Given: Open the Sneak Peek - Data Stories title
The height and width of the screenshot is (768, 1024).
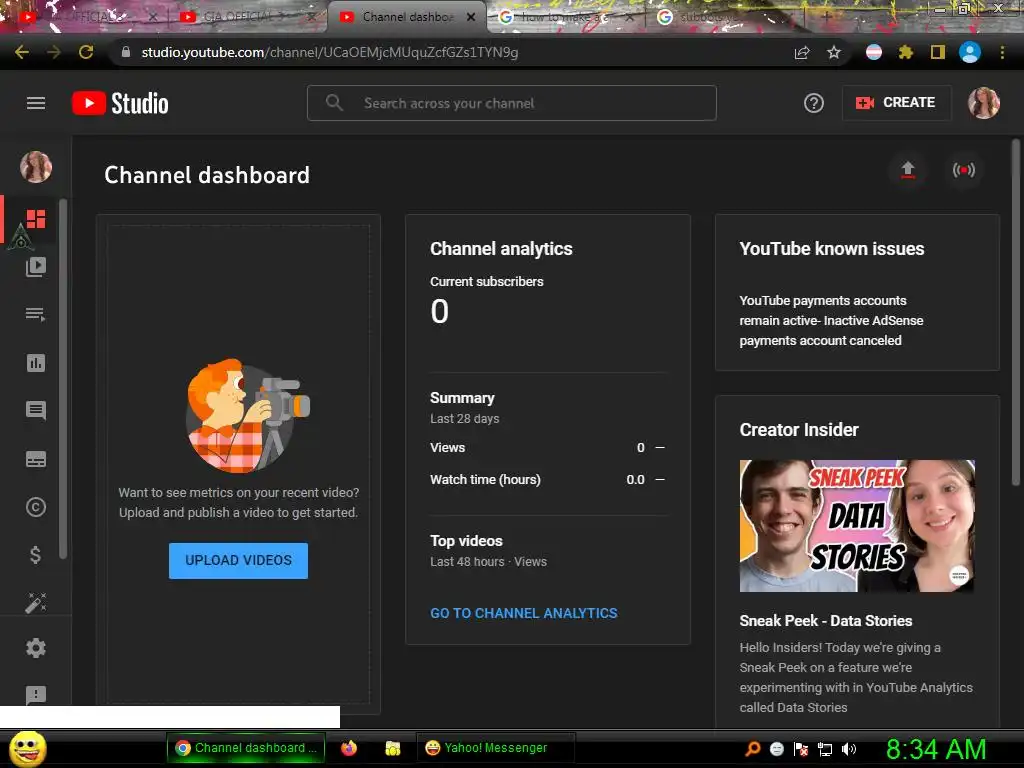Looking at the screenshot, I should click(x=825, y=620).
